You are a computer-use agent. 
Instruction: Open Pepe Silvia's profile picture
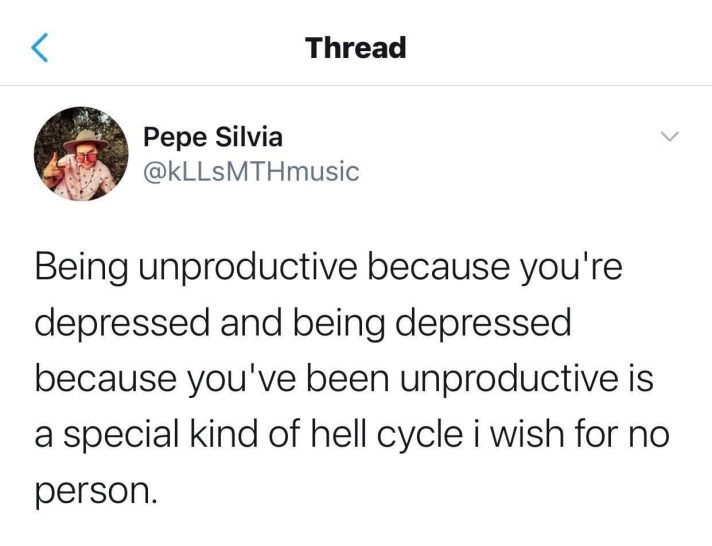point(82,154)
